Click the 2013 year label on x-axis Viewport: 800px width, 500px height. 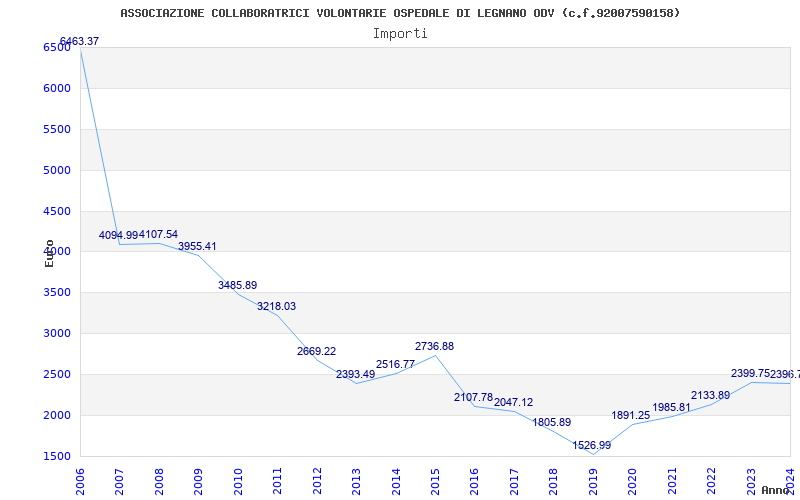[x=356, y=481]
